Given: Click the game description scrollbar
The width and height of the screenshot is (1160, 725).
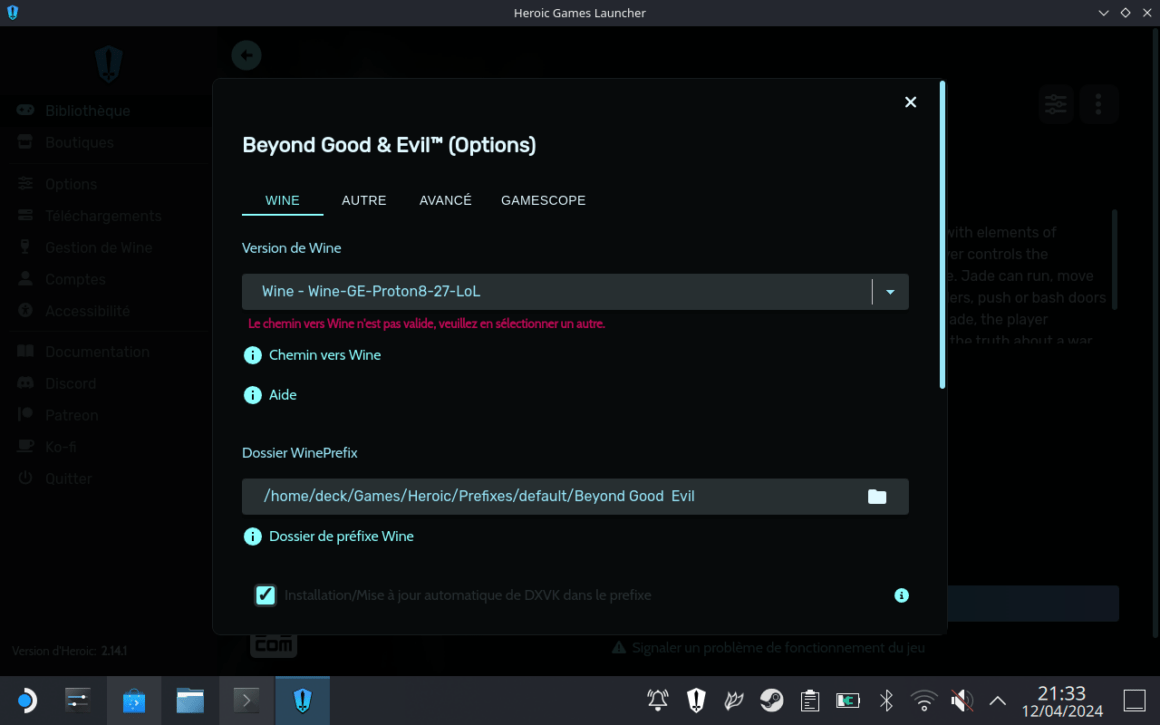Looking at the screenshot, I should (x=1114, y=259).
